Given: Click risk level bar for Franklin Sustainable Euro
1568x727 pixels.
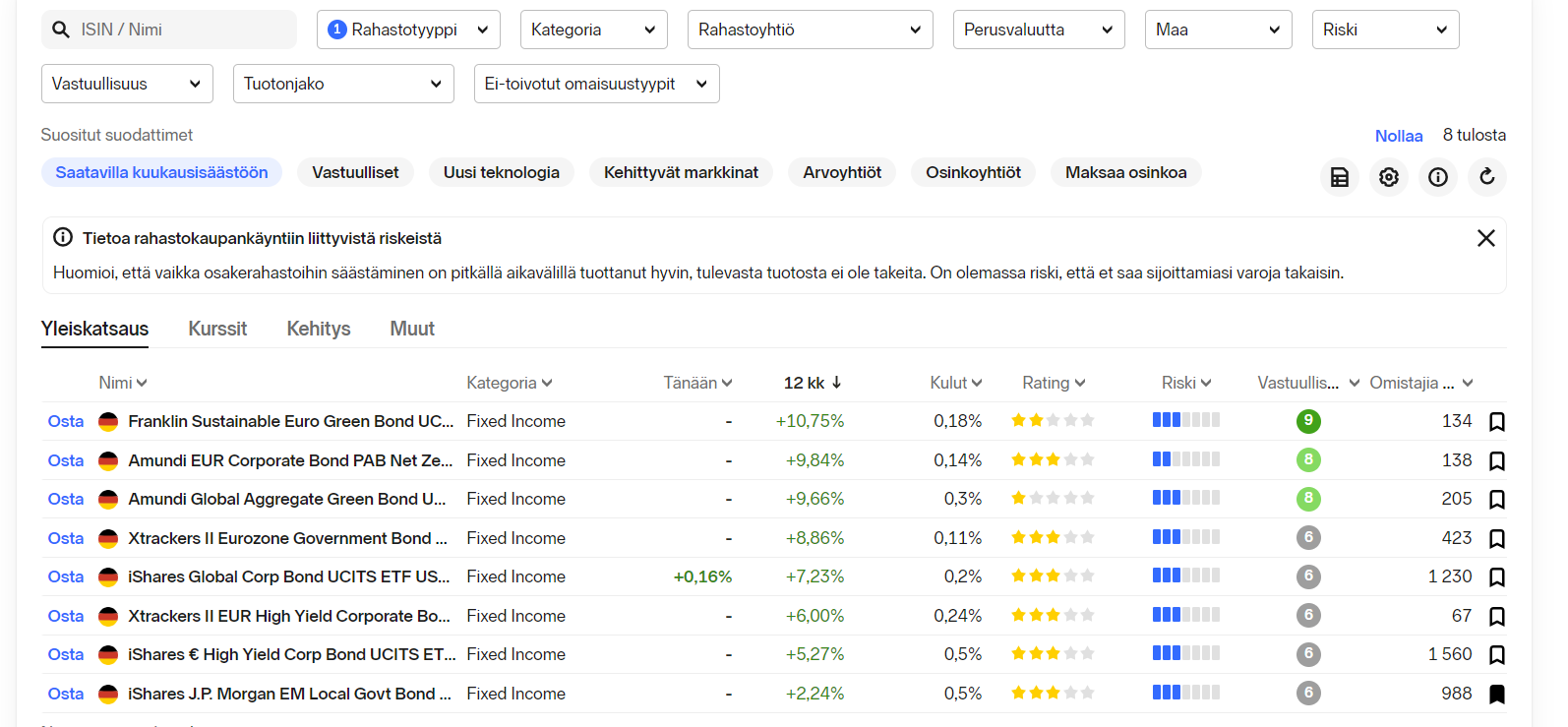Looking at the screenshot, I should click(x=1186, y=420).
